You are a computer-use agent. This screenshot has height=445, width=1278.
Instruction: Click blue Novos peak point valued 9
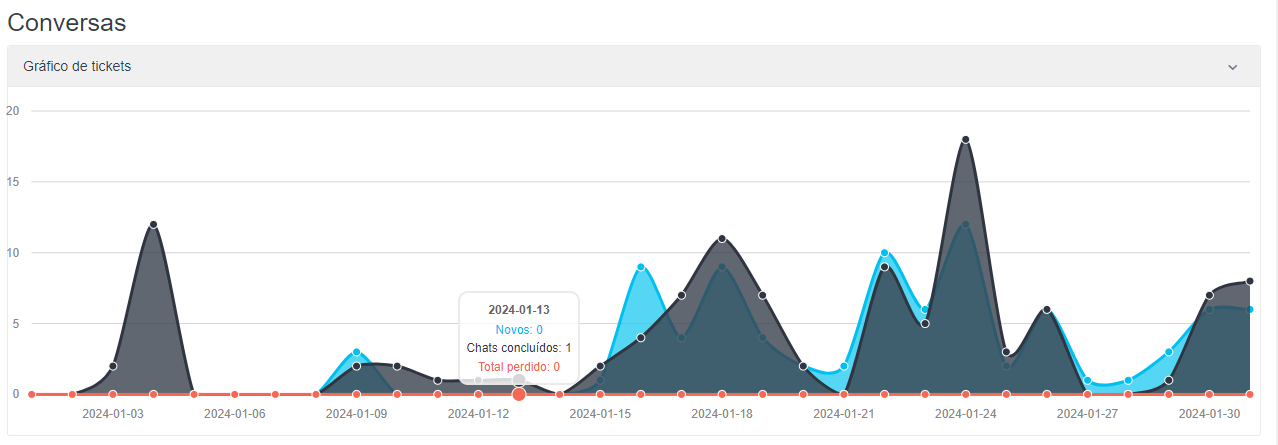pos(641,267)
